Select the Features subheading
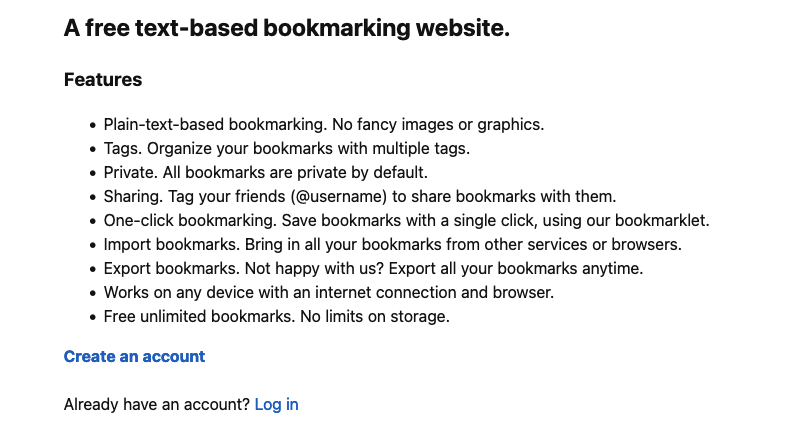801x442 pixels. 103,80
